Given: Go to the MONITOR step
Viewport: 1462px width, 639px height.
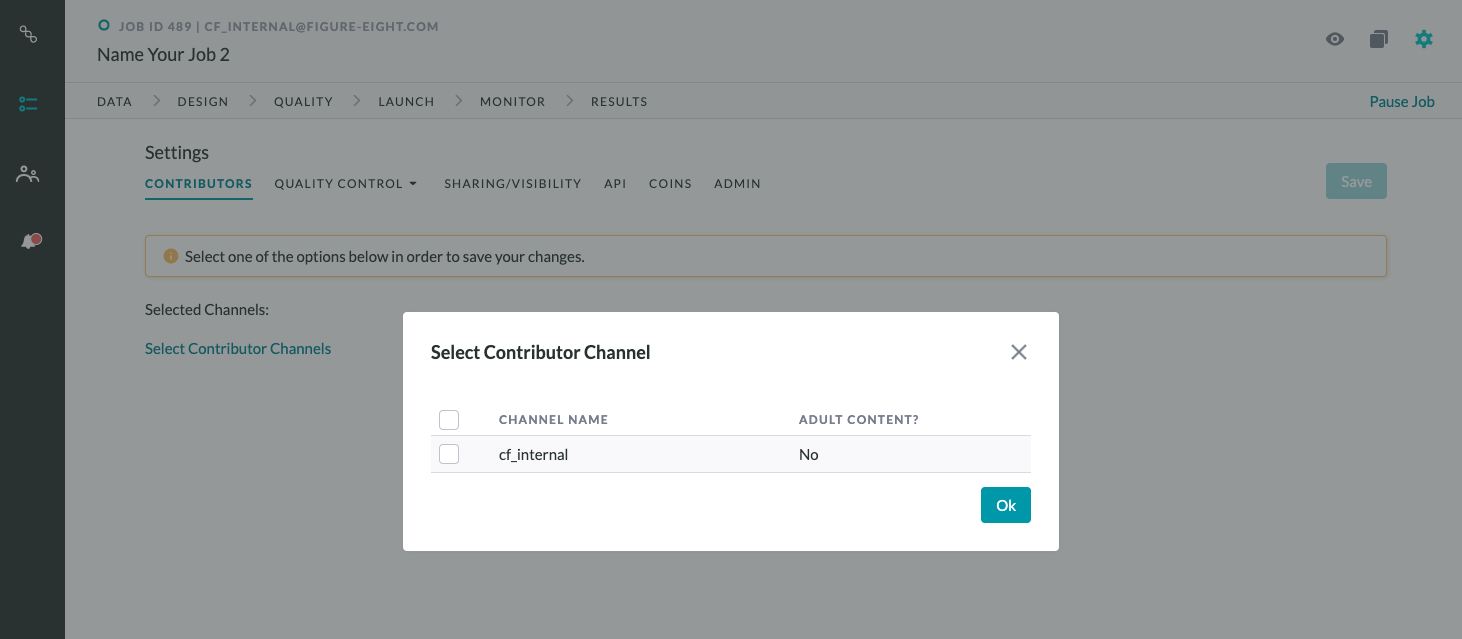Looking at the screenshot, I should point(513,102).
